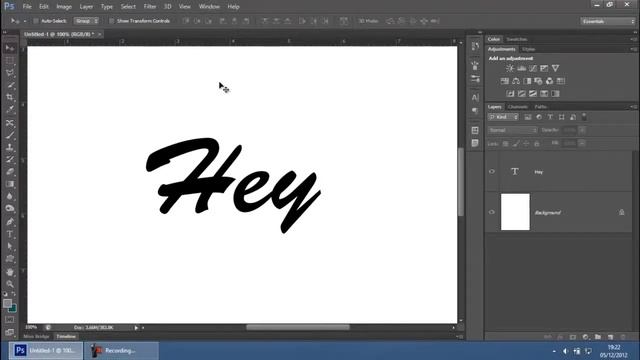Click the foreground color swatch
The height and width of the screenshot is (360, 640).
[7, 303]
